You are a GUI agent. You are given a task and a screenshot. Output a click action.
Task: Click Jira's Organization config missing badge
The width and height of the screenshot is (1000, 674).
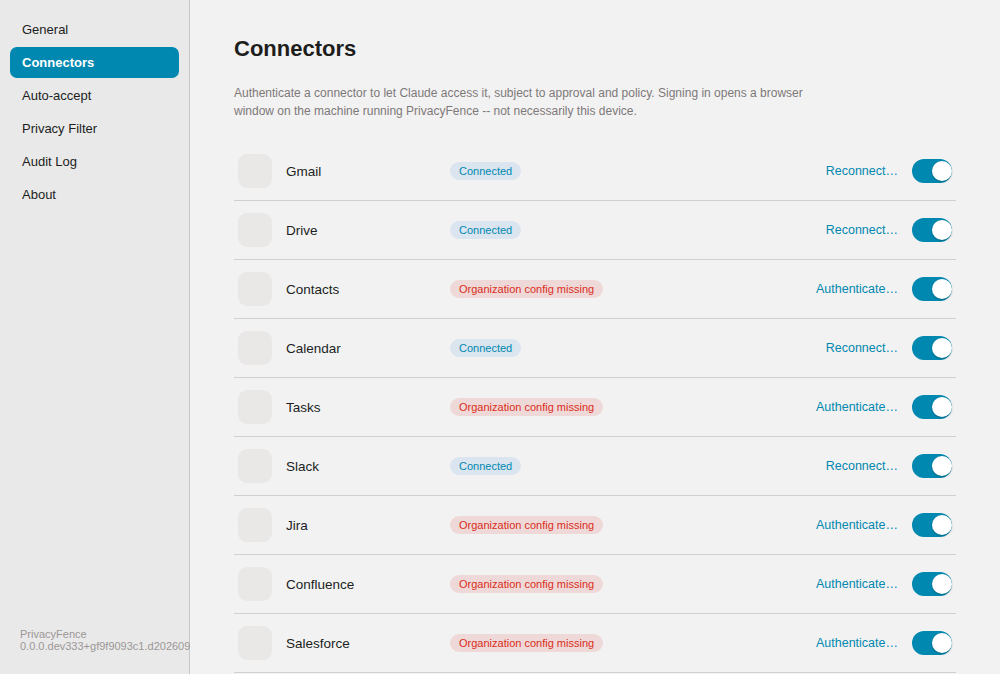(526, 525)
